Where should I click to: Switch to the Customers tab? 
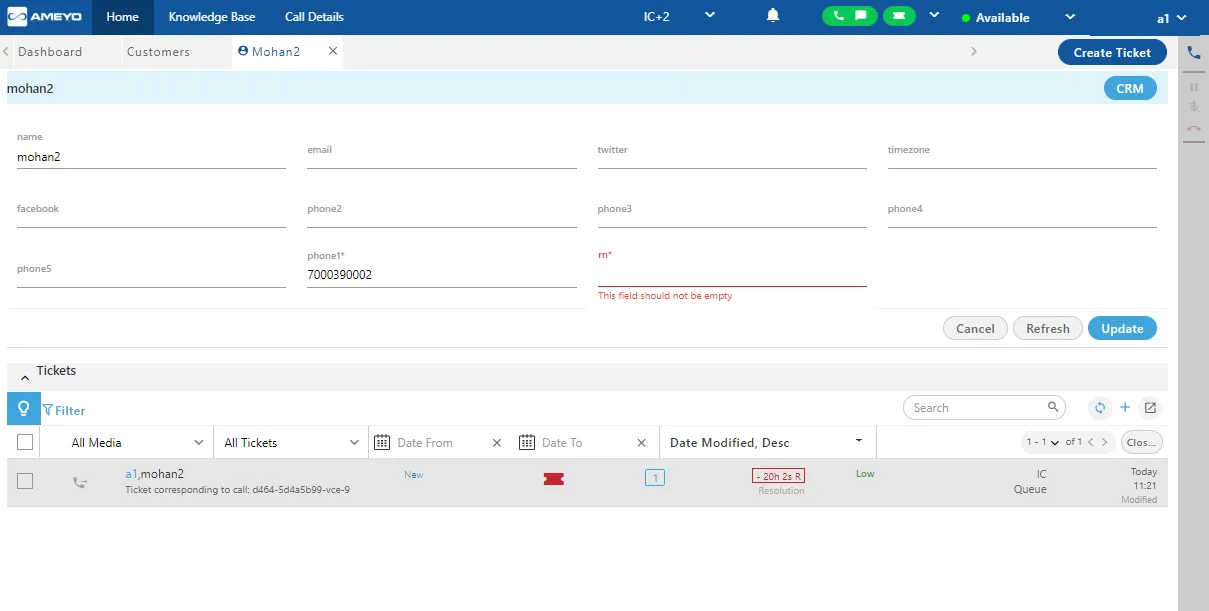coord(158,52)
